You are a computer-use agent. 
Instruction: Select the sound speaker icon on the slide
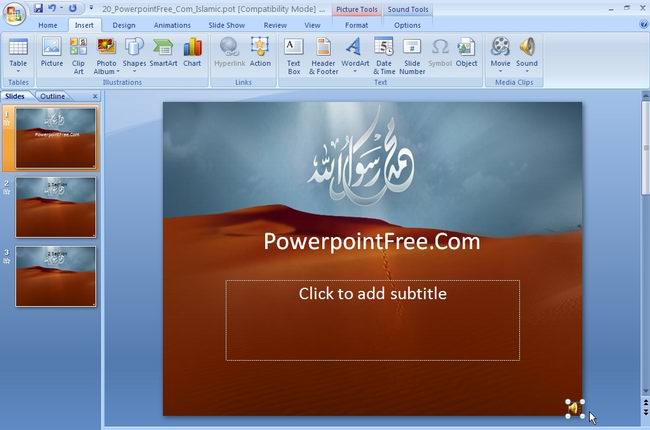coord(575,409)
